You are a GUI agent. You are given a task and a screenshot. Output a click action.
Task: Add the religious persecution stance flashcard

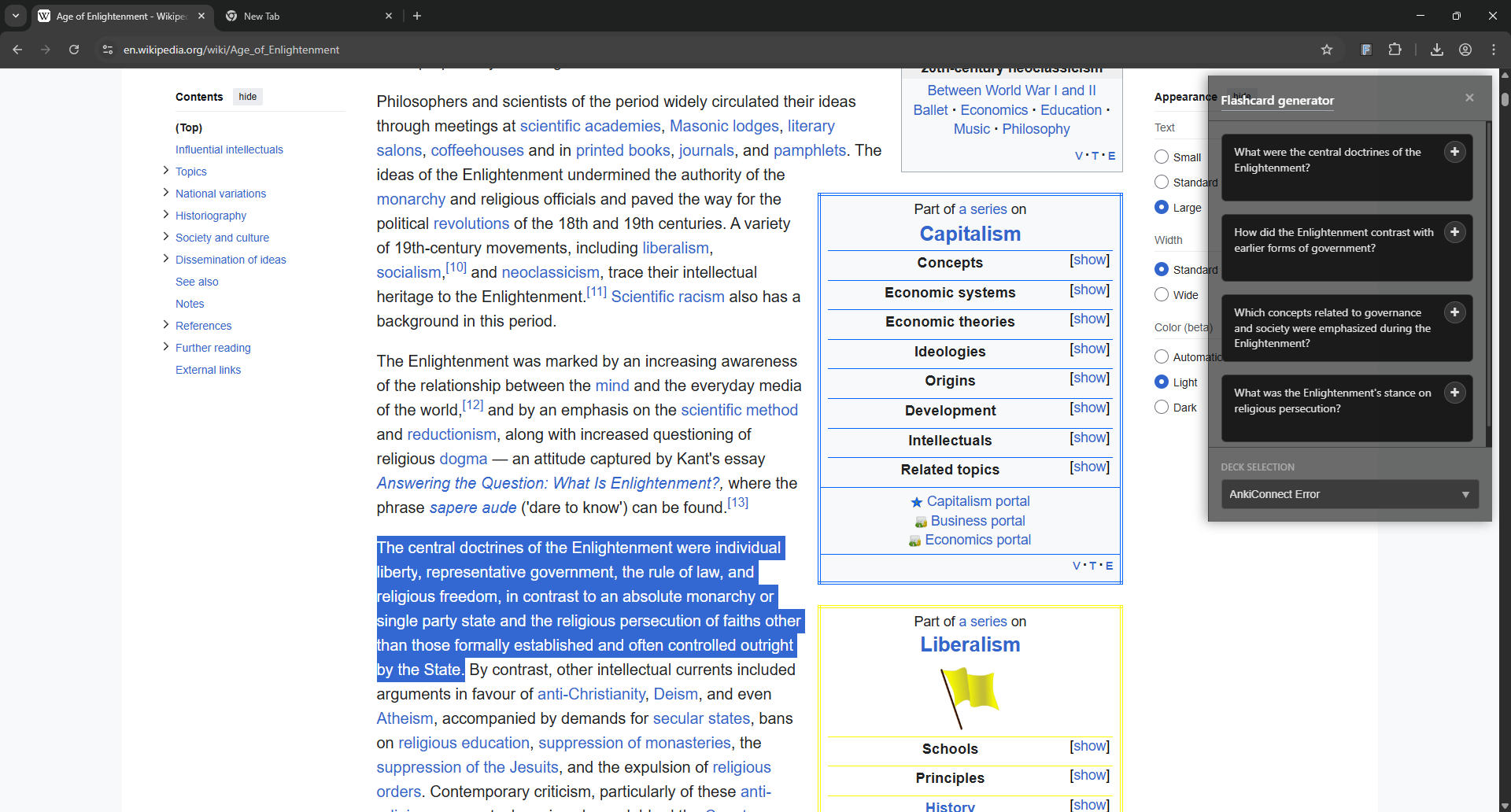(1454, 393)
